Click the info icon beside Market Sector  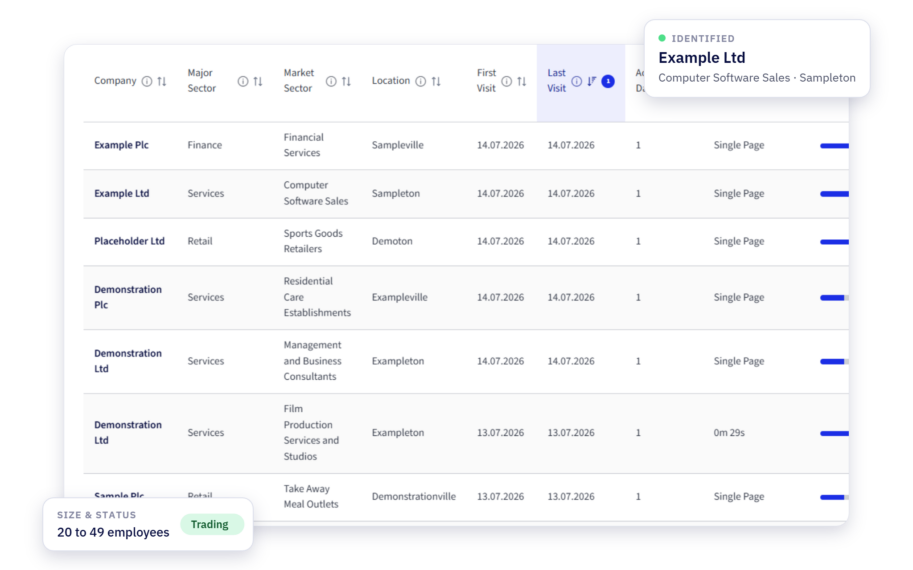coord(331,82)
